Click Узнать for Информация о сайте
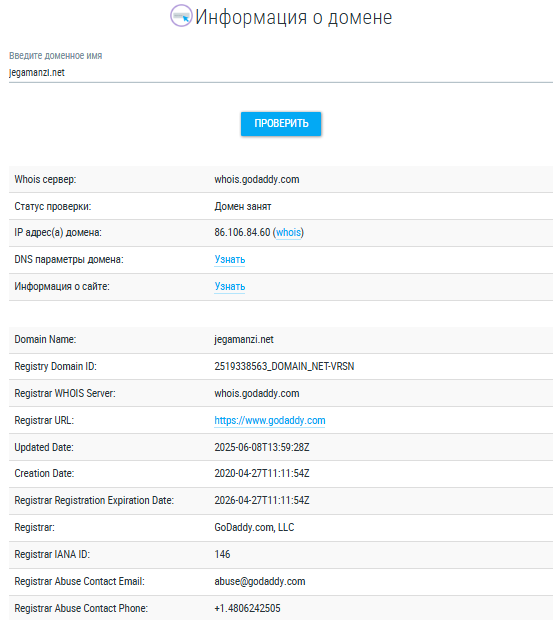 (230, 286)
